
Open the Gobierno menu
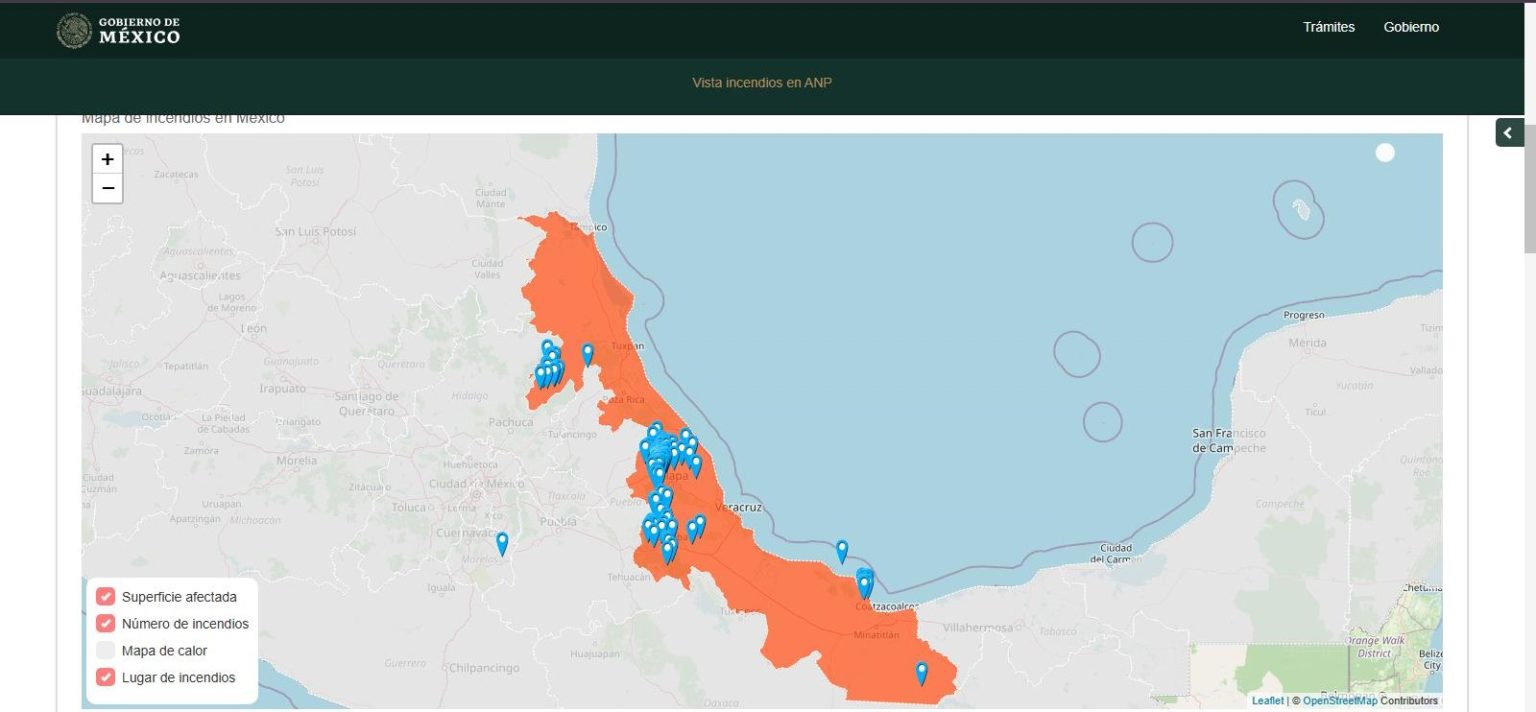[x=1411, y=27]
